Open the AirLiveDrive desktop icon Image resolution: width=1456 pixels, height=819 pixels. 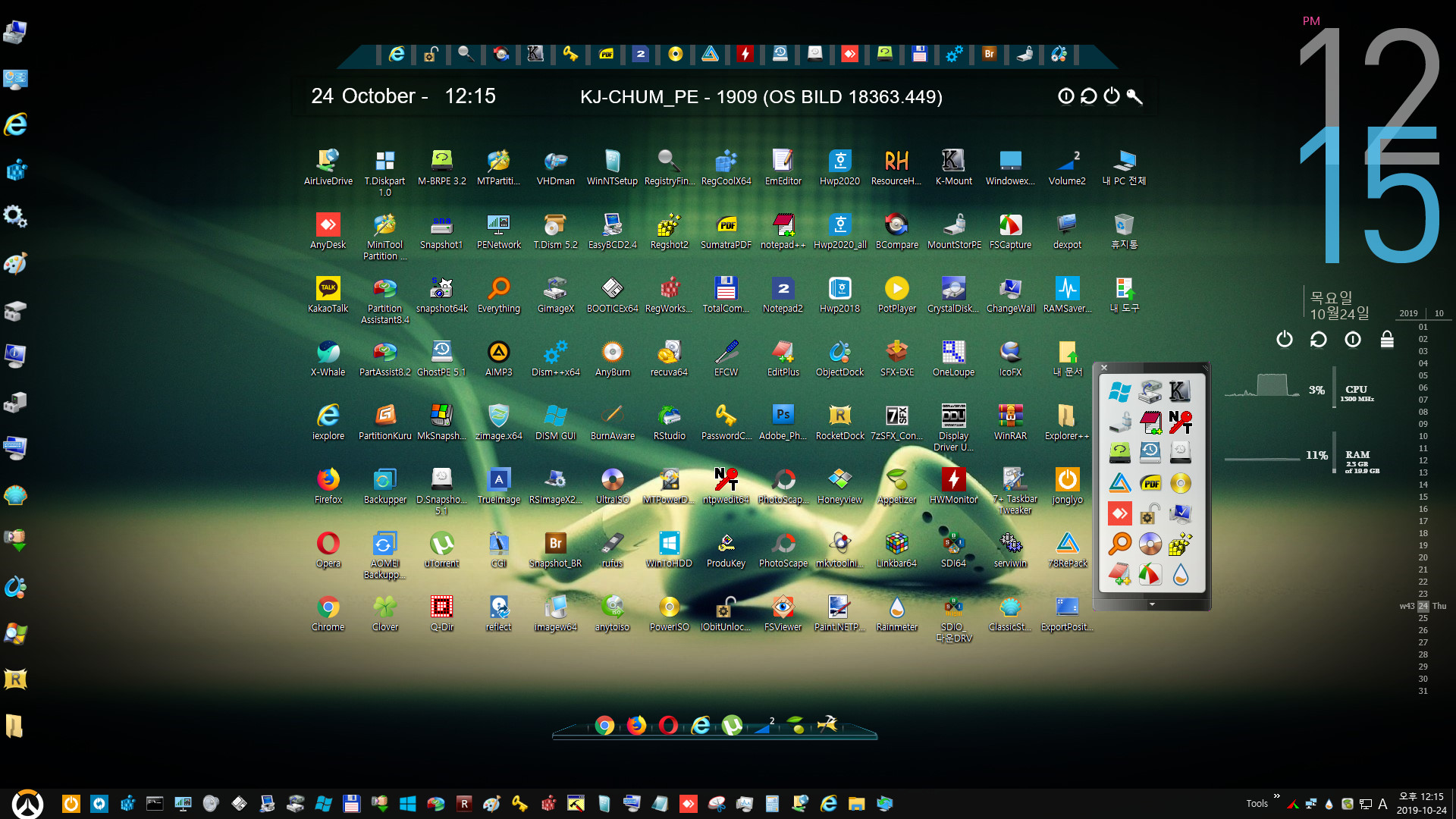[328, 167]
